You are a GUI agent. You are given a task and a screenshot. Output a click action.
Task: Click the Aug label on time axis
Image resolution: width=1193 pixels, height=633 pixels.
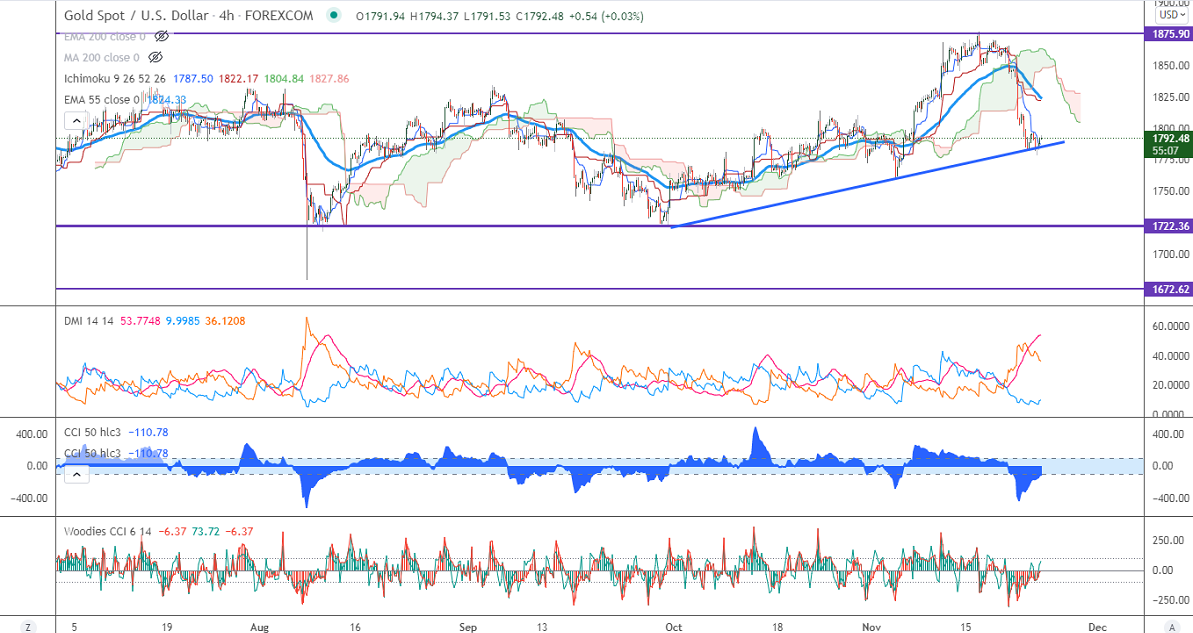pos(259,627)
